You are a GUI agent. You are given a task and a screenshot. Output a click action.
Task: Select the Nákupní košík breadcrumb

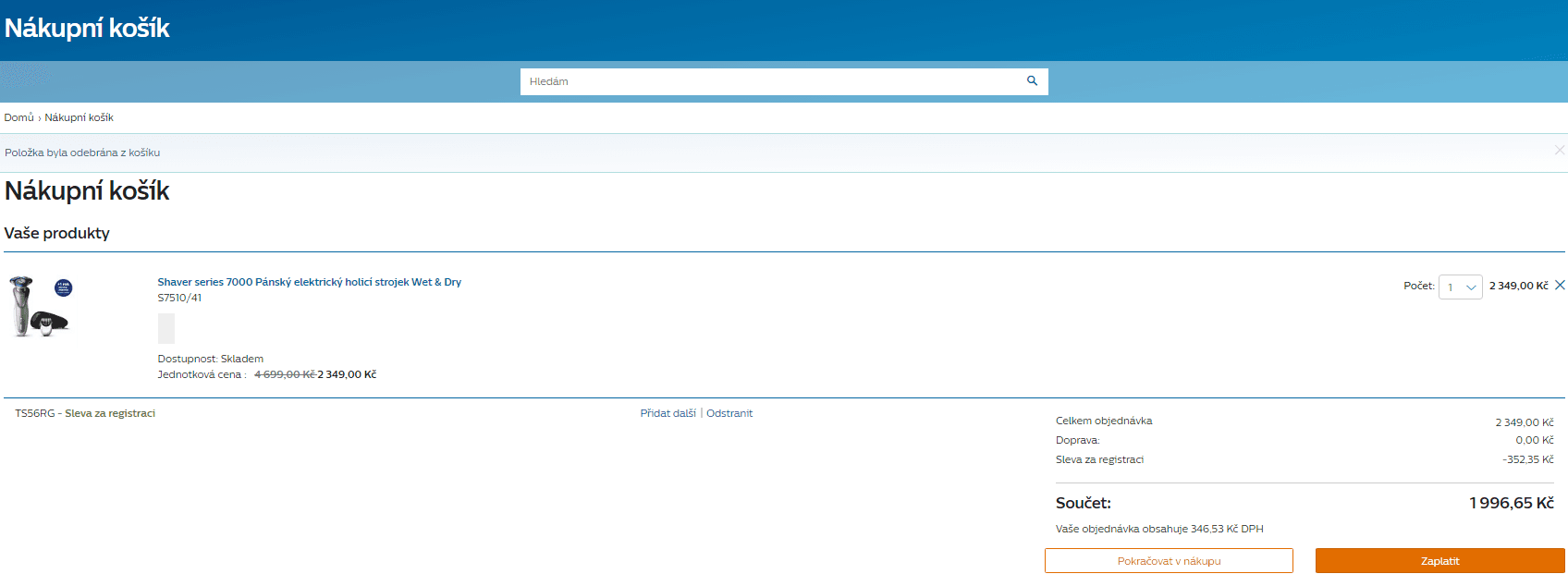click(x=80, y=117)
